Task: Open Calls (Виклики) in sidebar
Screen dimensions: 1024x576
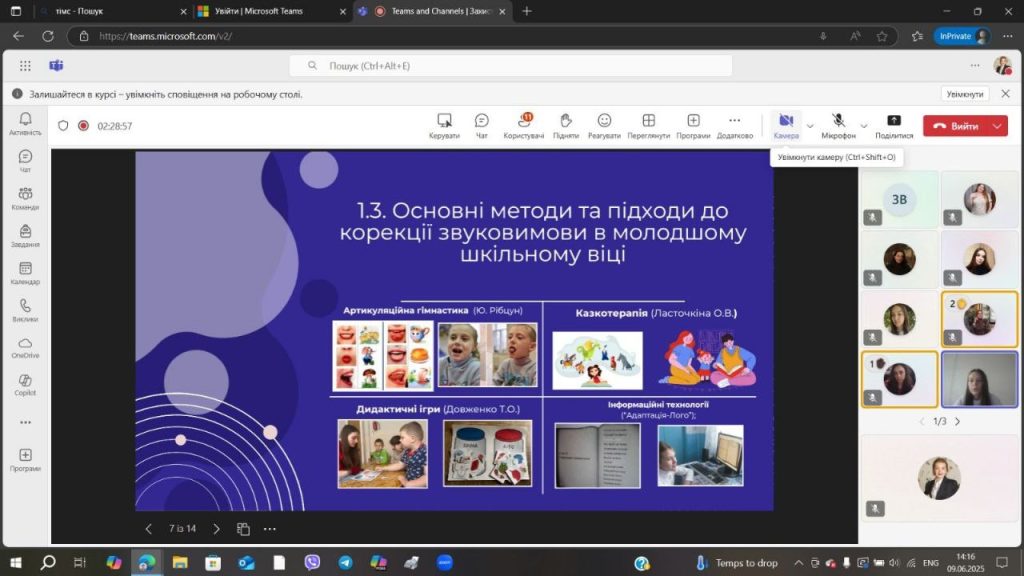Action: click(x=25, y=310)
